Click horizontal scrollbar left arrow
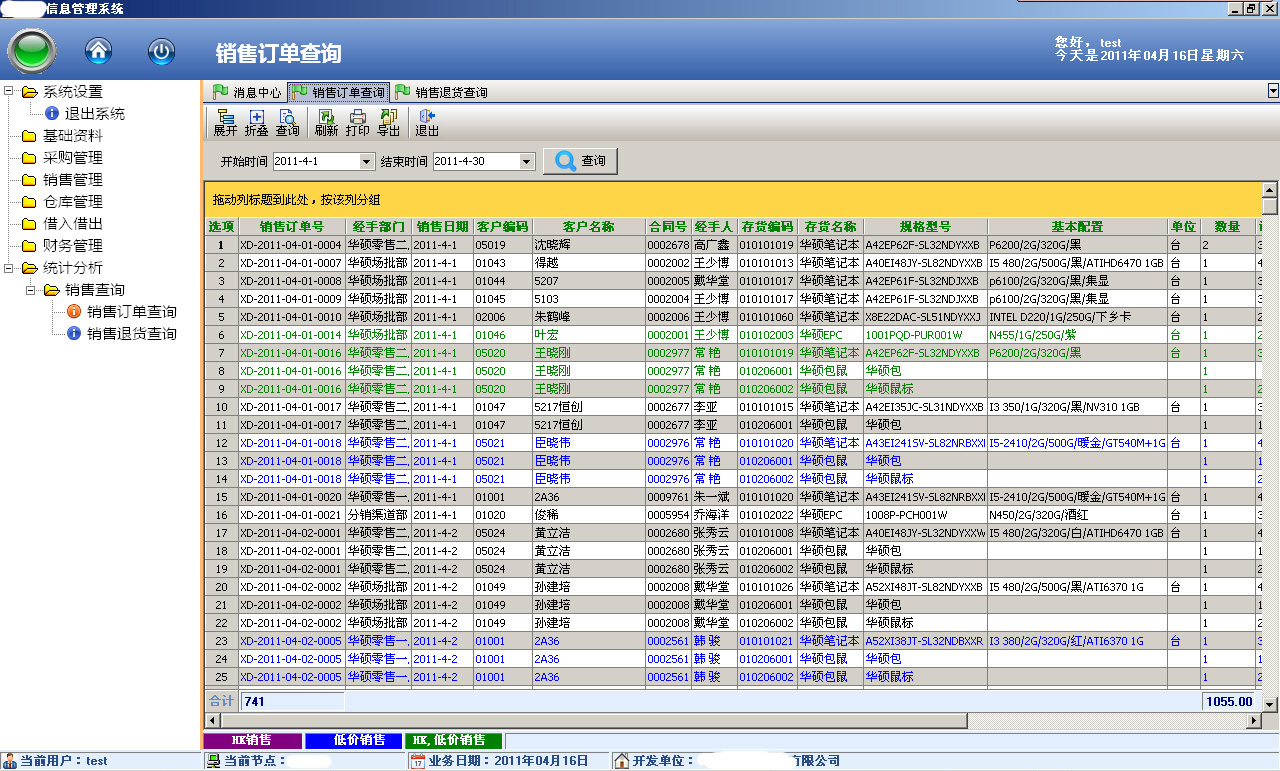This screenshot has width=1280, height=771. (x=210, y=720)
